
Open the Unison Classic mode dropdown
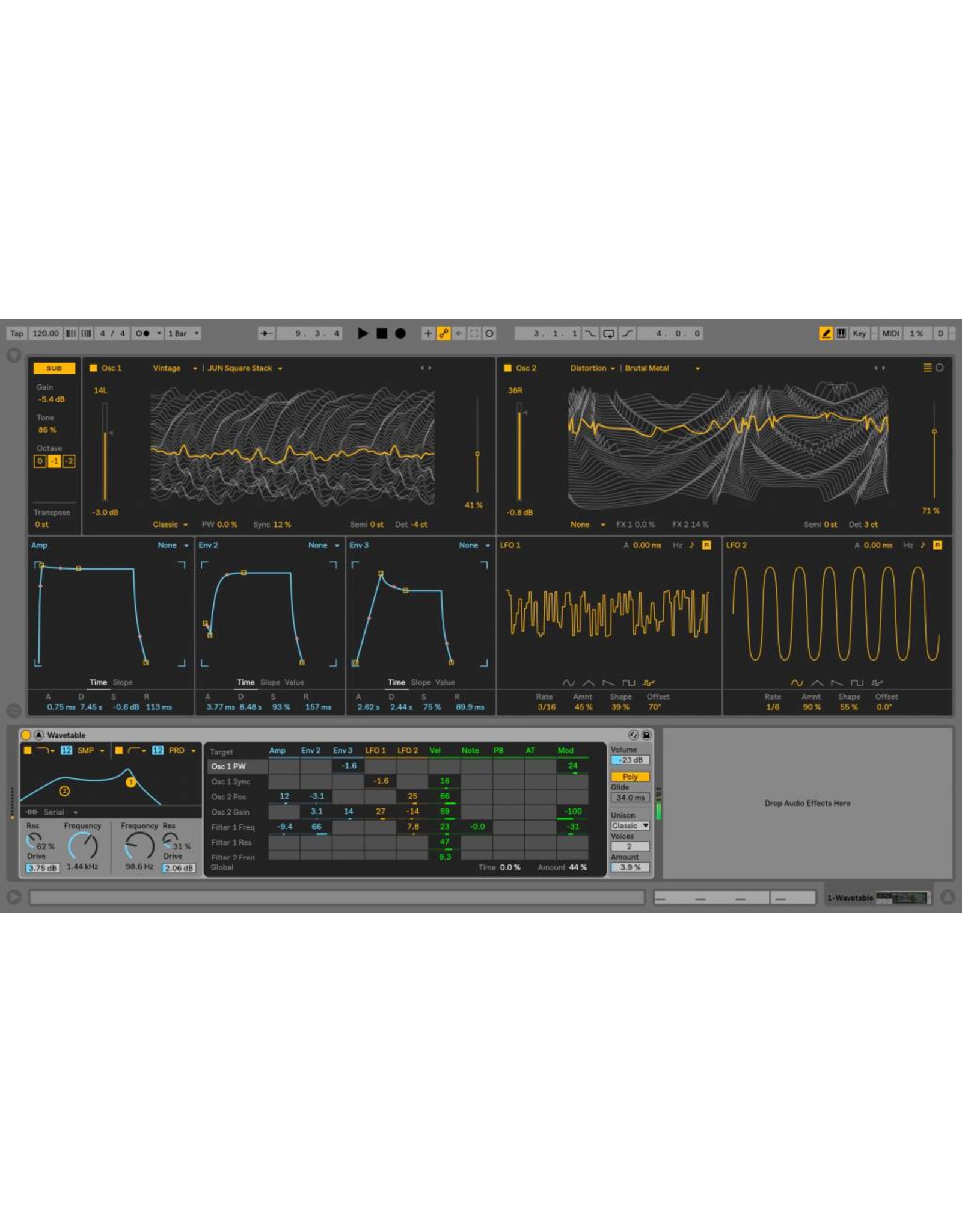point(630,825)
